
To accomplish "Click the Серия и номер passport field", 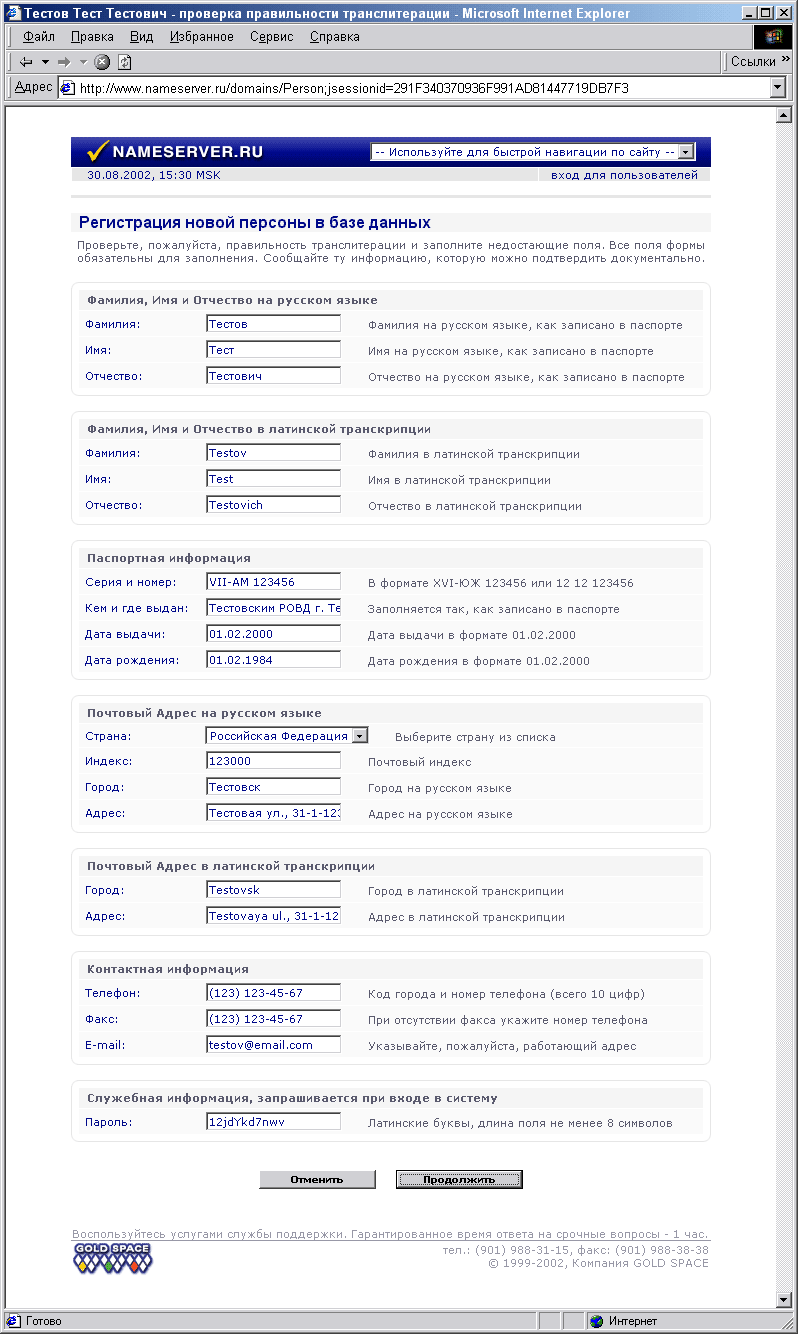I will pos(273,582).
